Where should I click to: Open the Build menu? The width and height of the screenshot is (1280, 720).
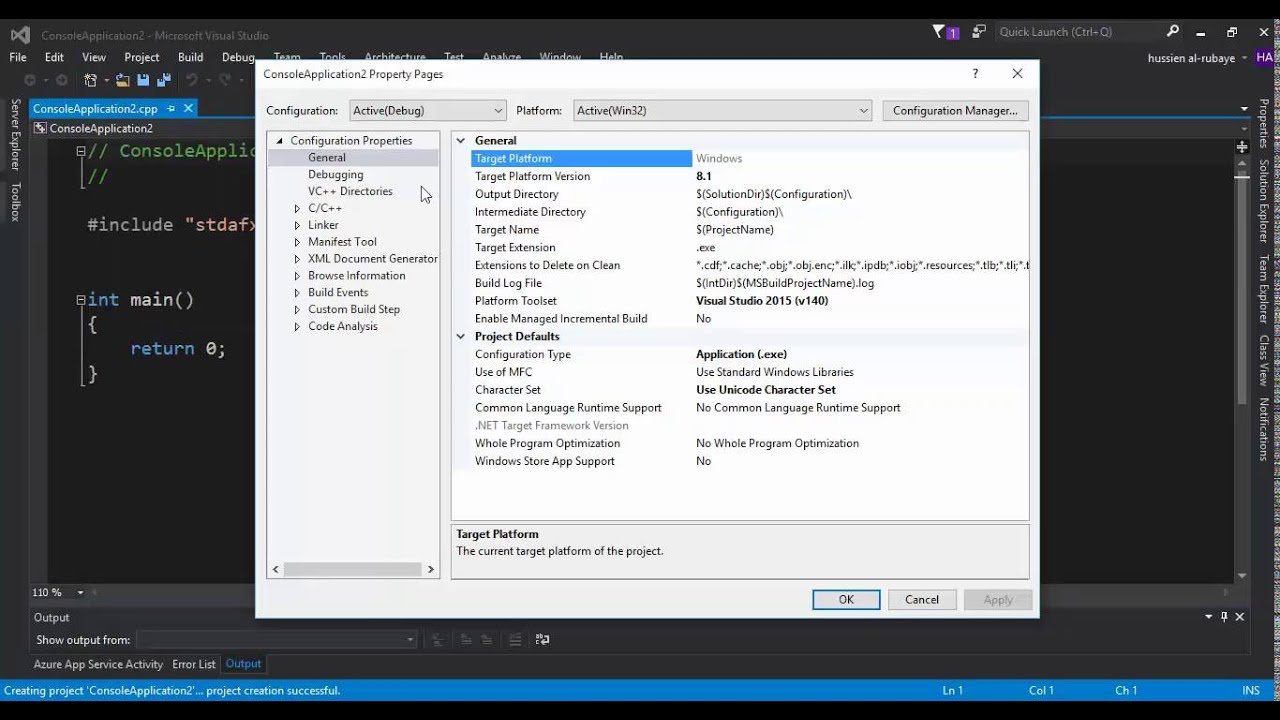point(190,58)
